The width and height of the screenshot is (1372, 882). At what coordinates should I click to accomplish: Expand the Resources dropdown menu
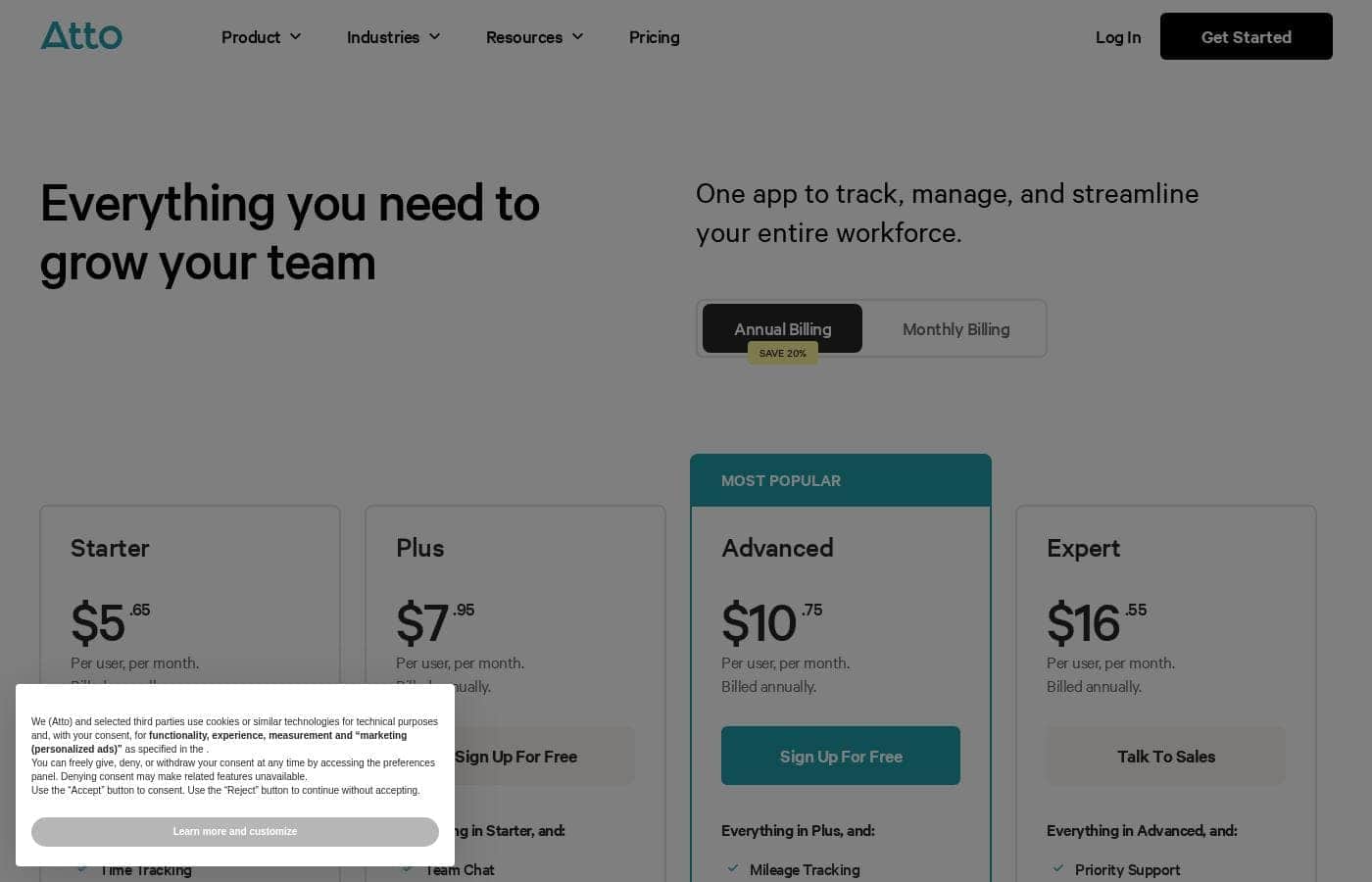coord(534,37)
